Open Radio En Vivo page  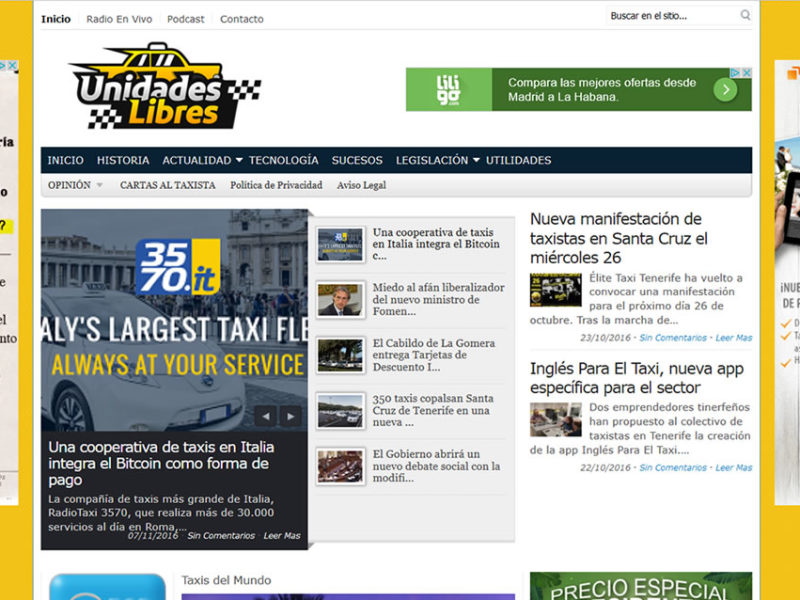pos(119,19)
